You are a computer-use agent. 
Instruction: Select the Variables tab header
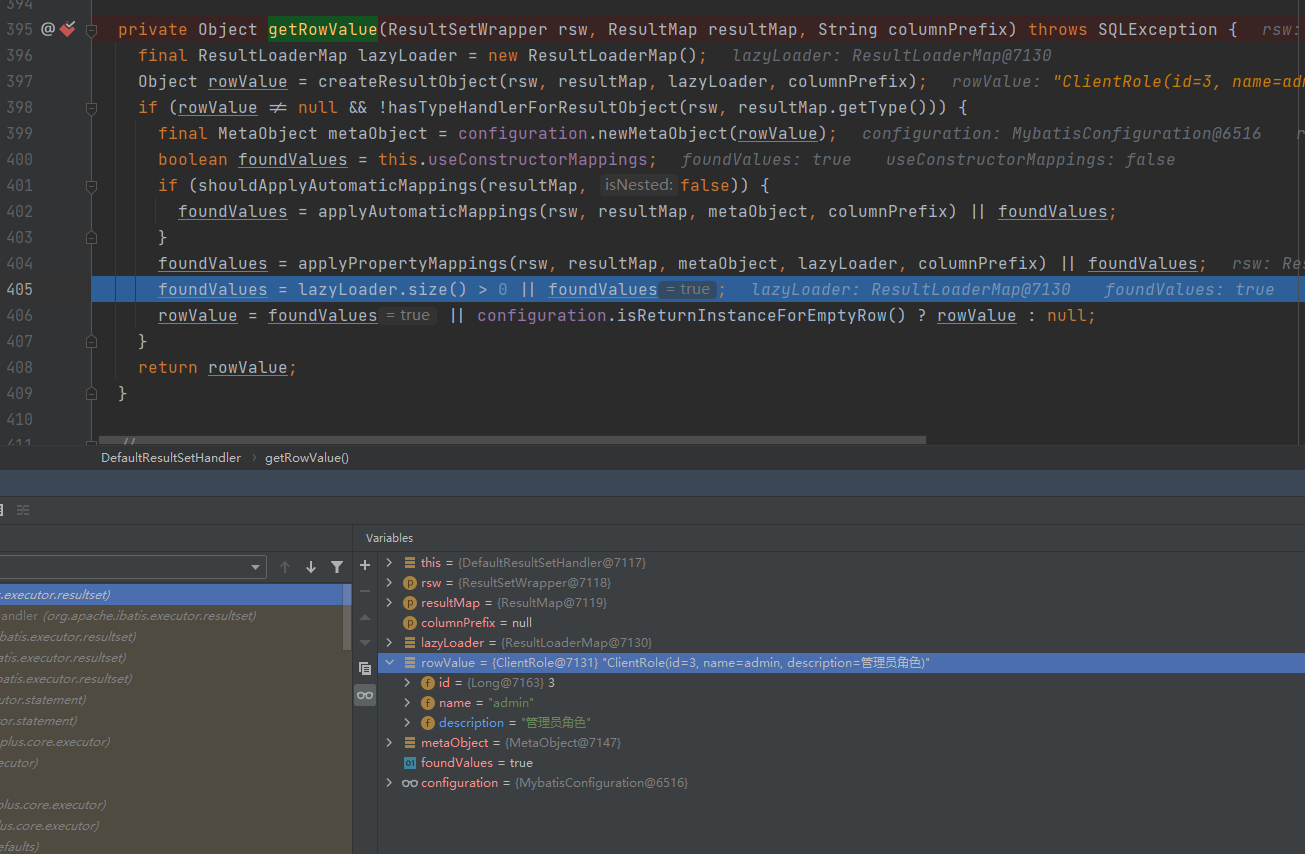coord(389,538)
